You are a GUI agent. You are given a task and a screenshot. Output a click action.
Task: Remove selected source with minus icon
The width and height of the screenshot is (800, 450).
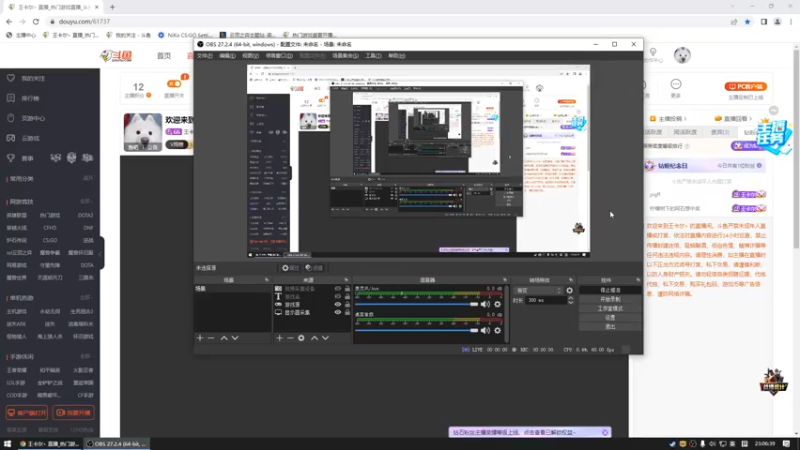290,338
